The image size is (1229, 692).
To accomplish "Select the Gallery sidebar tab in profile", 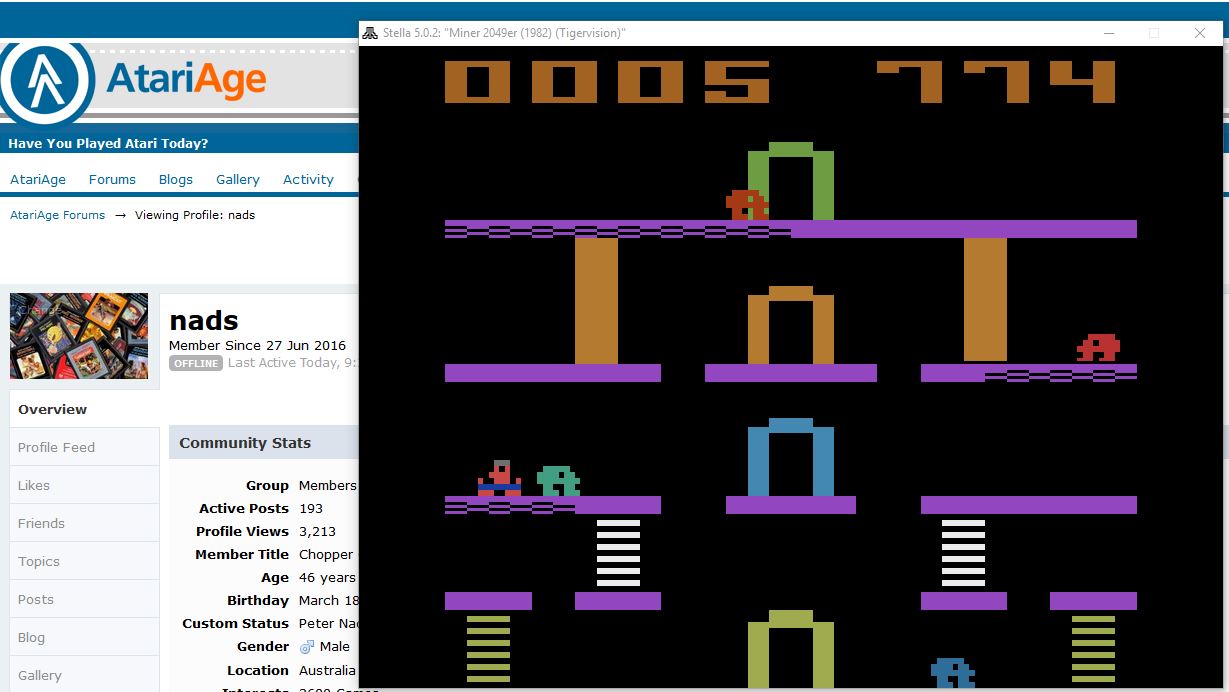I will 84,675.
